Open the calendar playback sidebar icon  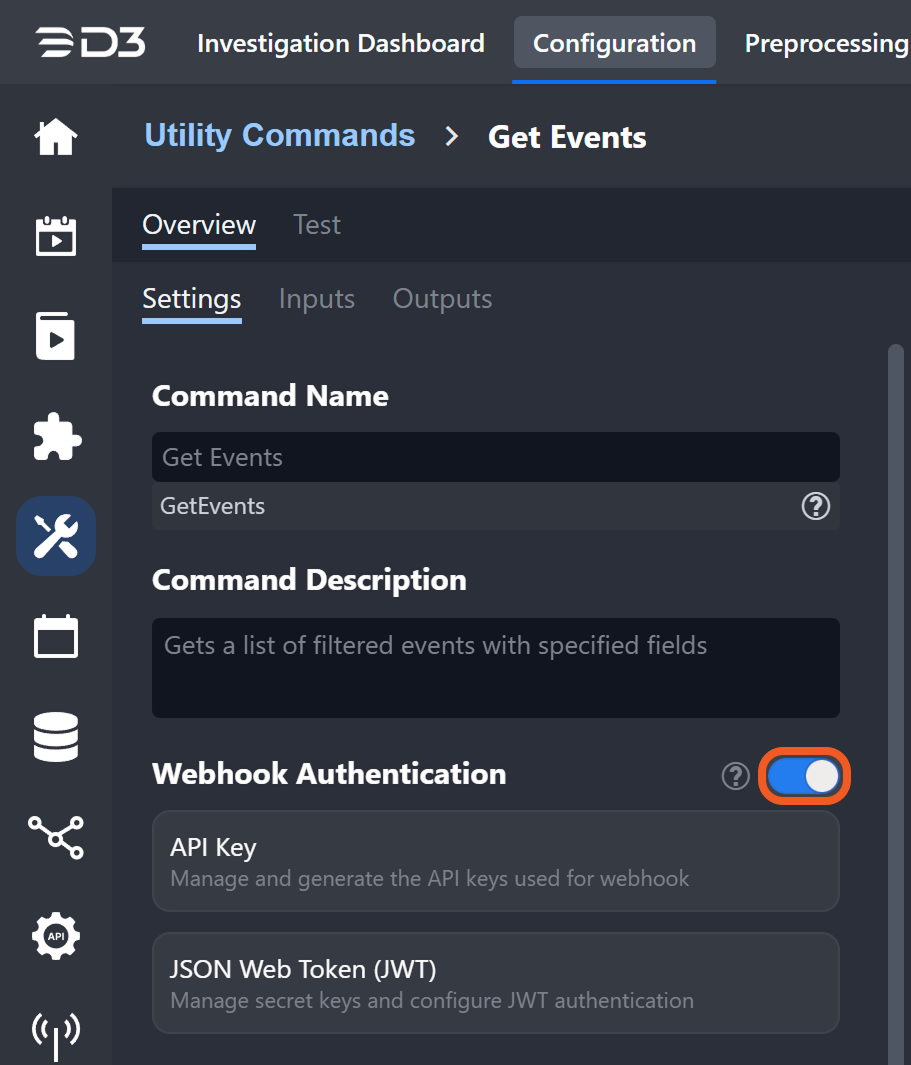coord(56,236)
